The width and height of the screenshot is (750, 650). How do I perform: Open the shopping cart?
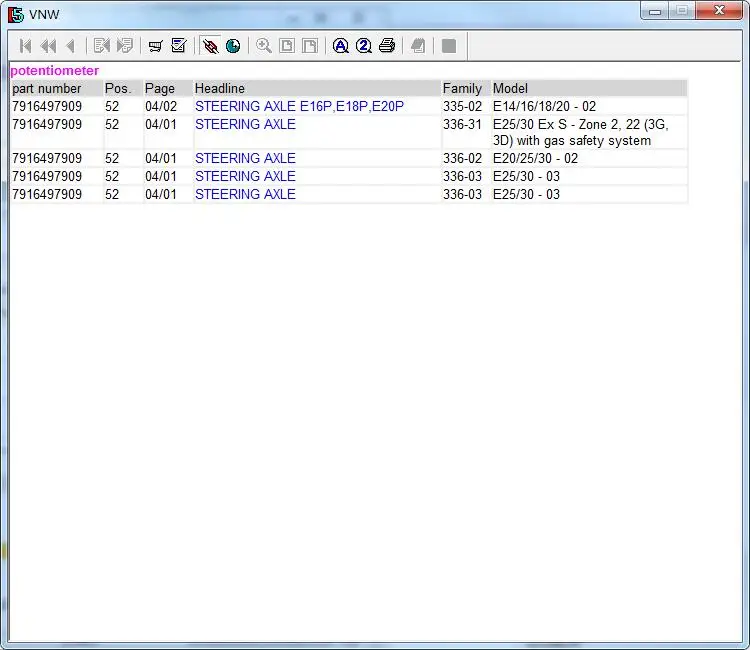point(155,46)
